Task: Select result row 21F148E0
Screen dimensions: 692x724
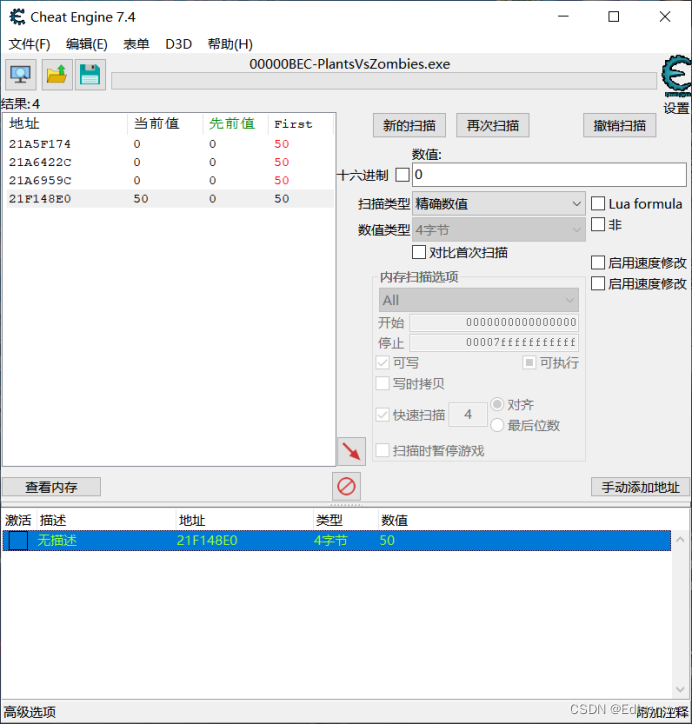Action: coord(170,199)
